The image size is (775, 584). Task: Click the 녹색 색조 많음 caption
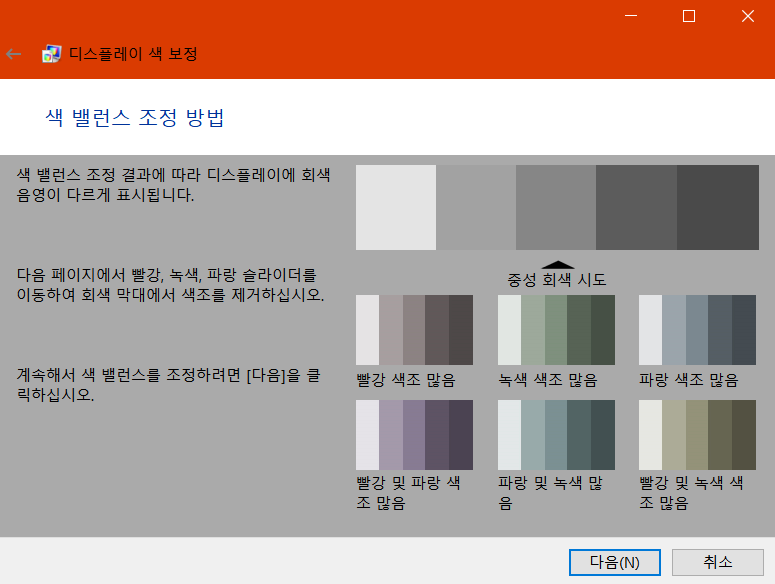[548, 380]
